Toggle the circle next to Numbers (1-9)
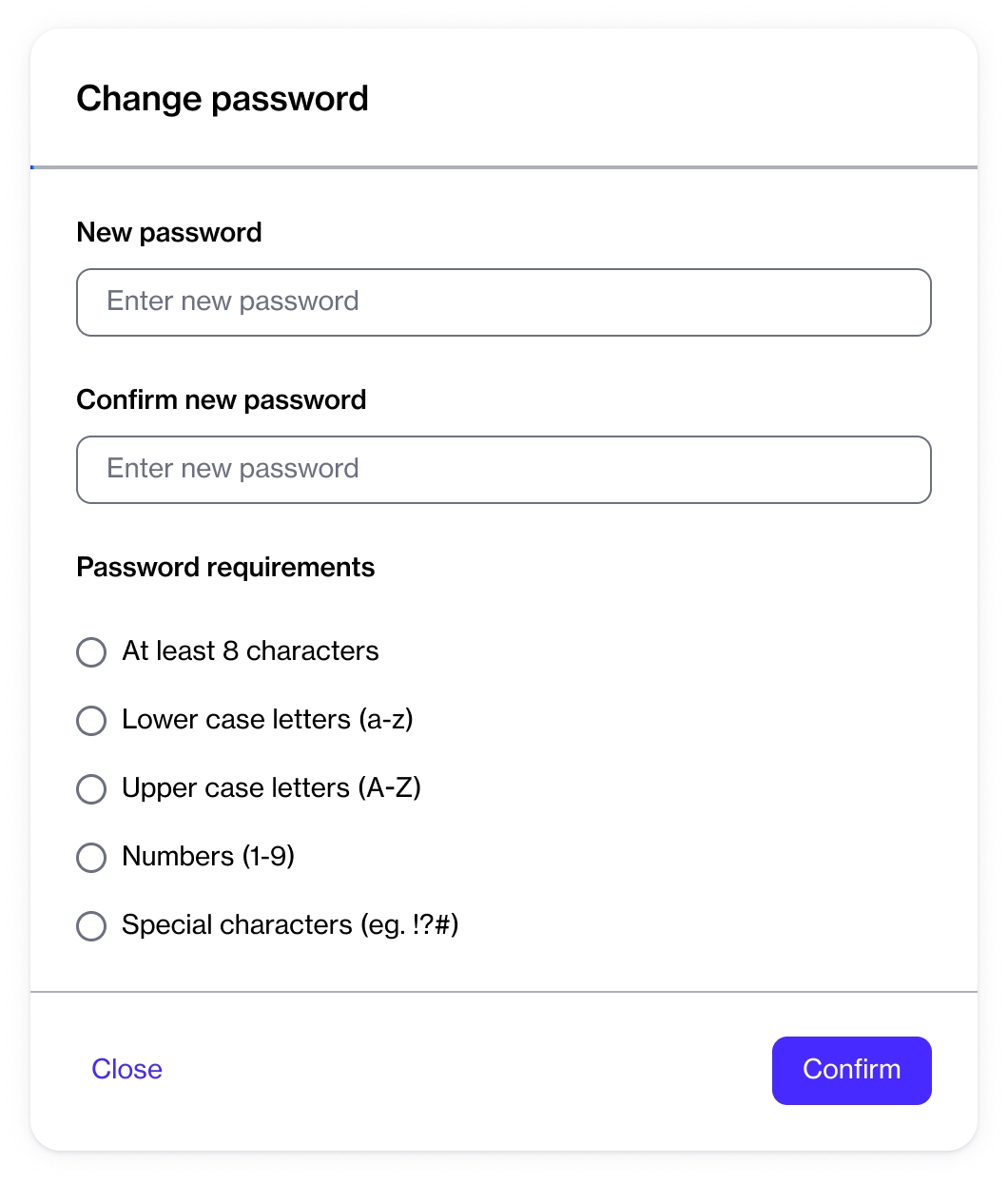 click(x=91, y=858)
